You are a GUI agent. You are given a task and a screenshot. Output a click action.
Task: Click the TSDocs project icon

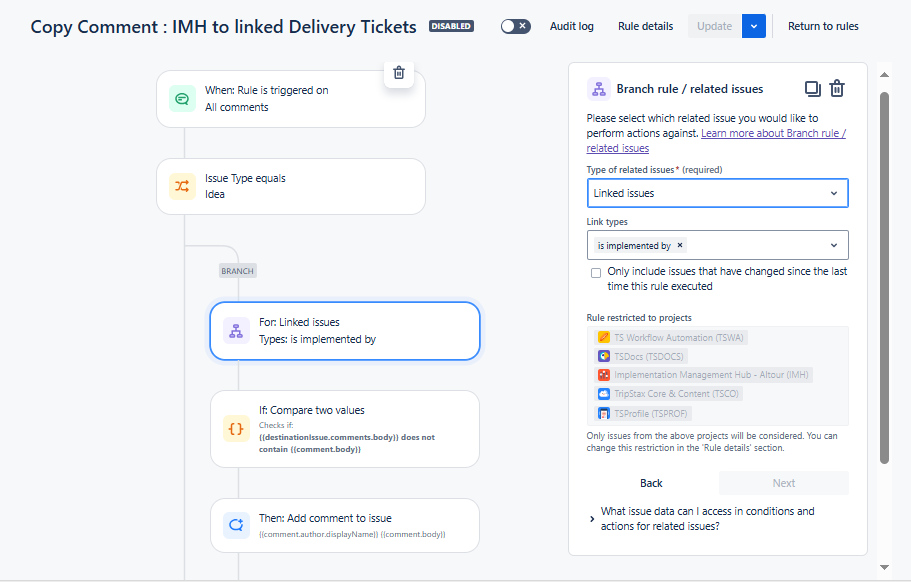[x=604, y=356]
